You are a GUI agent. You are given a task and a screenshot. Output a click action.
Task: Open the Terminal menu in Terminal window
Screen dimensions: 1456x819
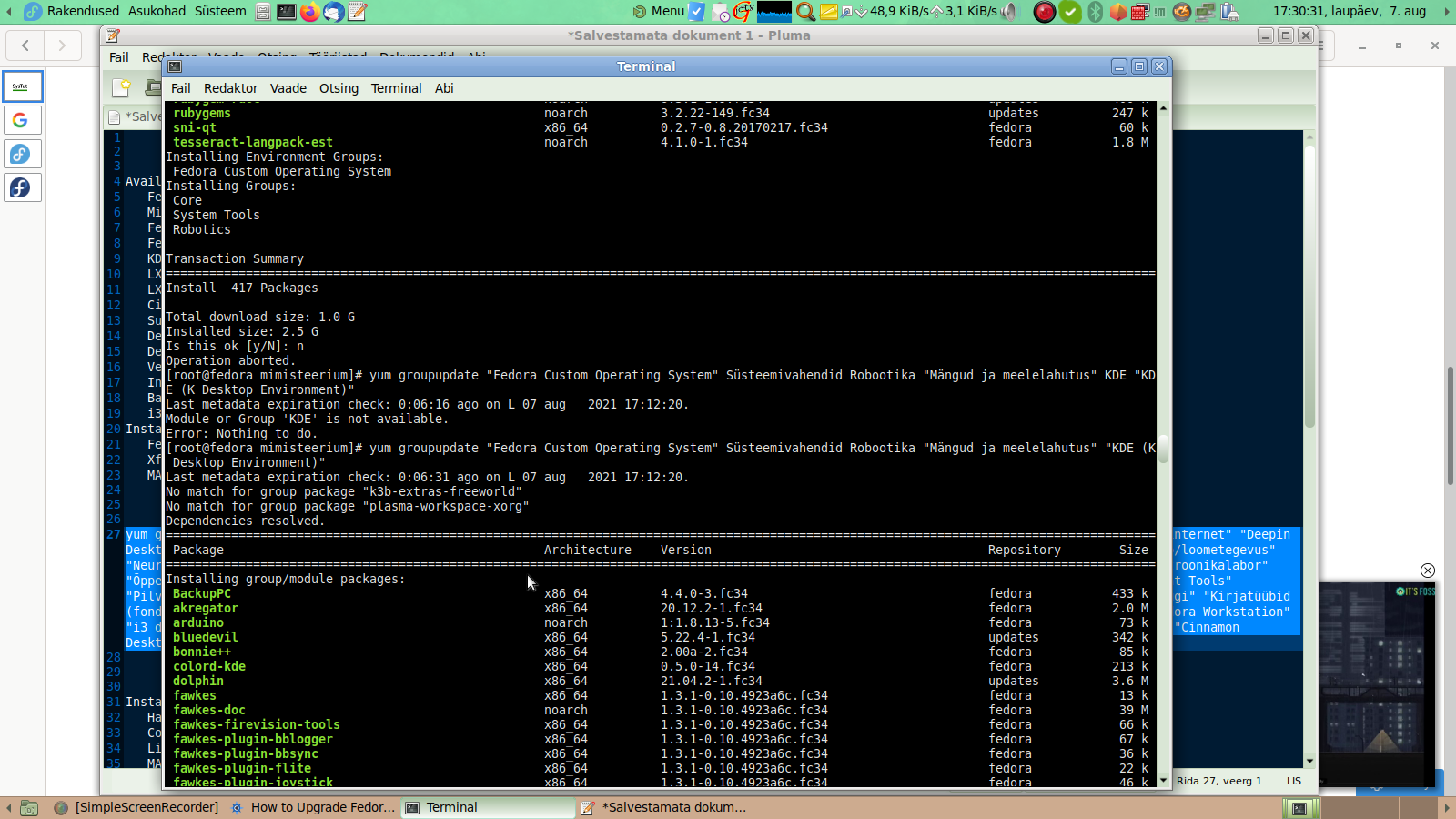pos(396,88)
